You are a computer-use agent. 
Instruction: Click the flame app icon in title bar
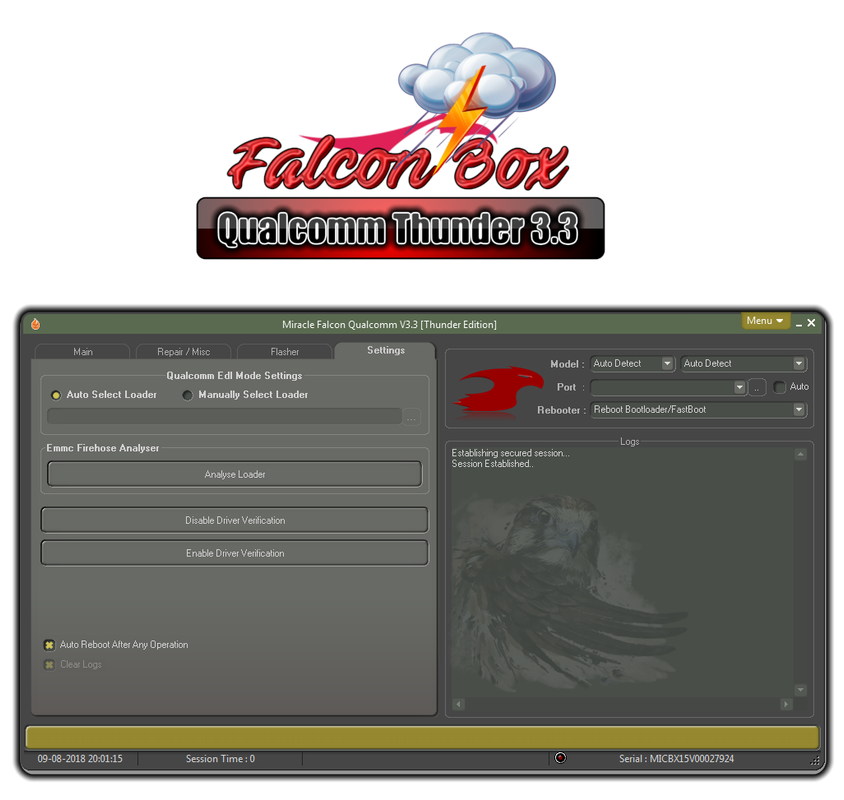36,324
